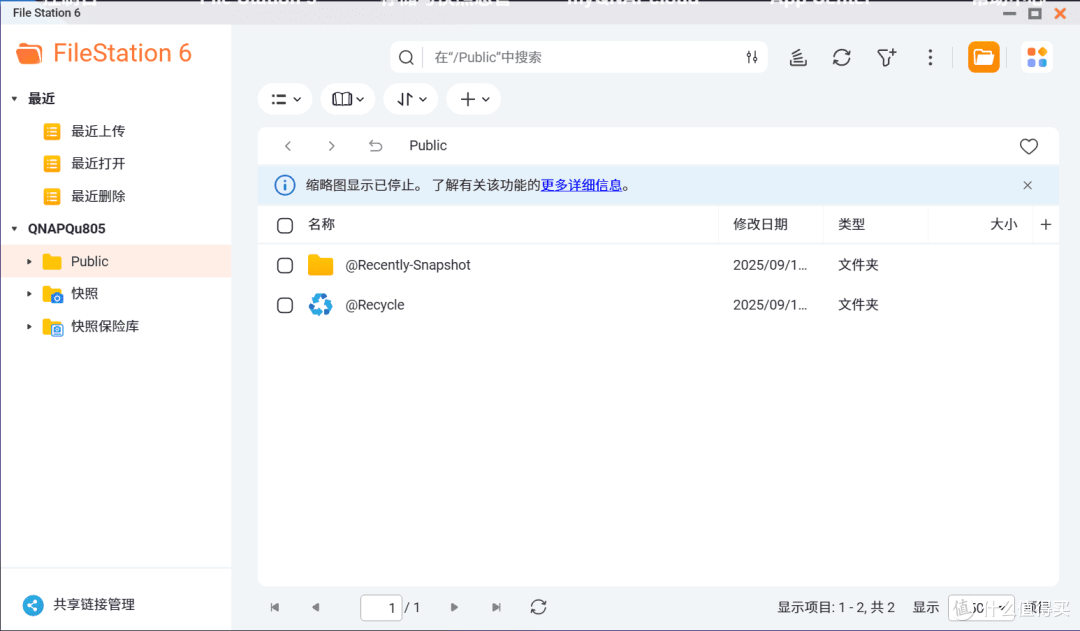1080x631 pixels.
Task: Open the items-per-page display dropdown
Action: click(x=981, y=608)
